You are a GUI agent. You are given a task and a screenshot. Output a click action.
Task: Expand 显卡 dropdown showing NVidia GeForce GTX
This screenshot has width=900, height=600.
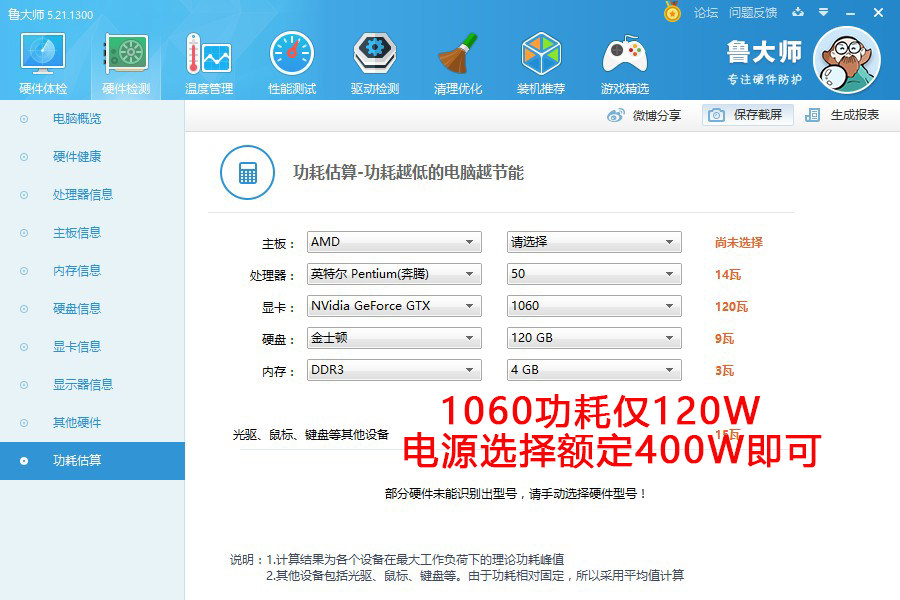(394, 306)
